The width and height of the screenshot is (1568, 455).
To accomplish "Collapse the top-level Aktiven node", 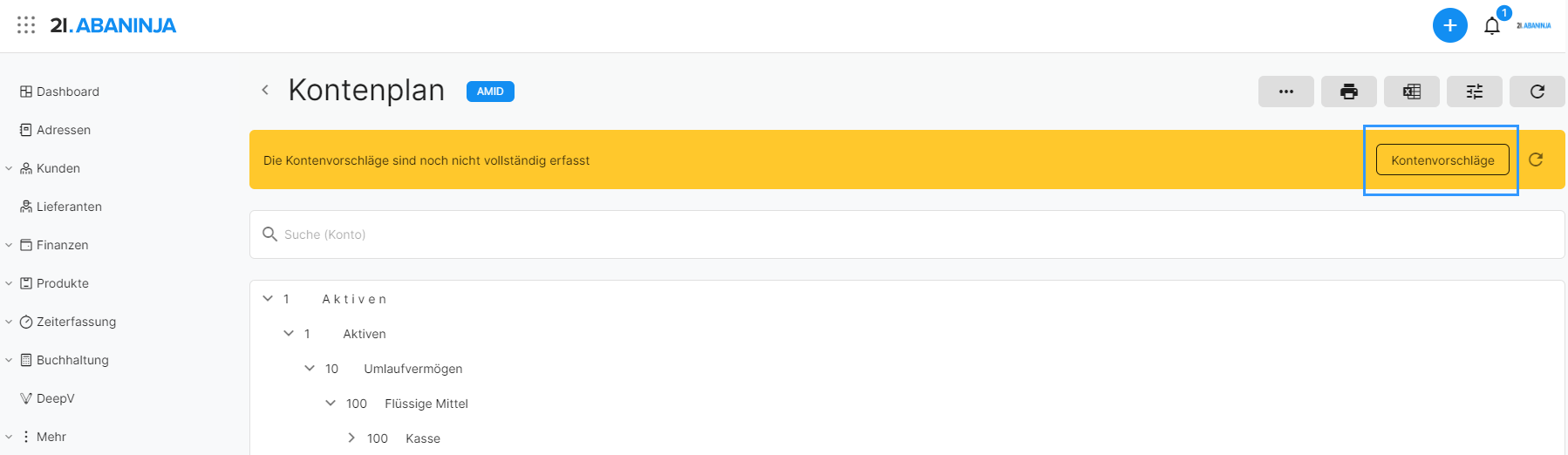I will pyautogui.click(x=268, y=298).
